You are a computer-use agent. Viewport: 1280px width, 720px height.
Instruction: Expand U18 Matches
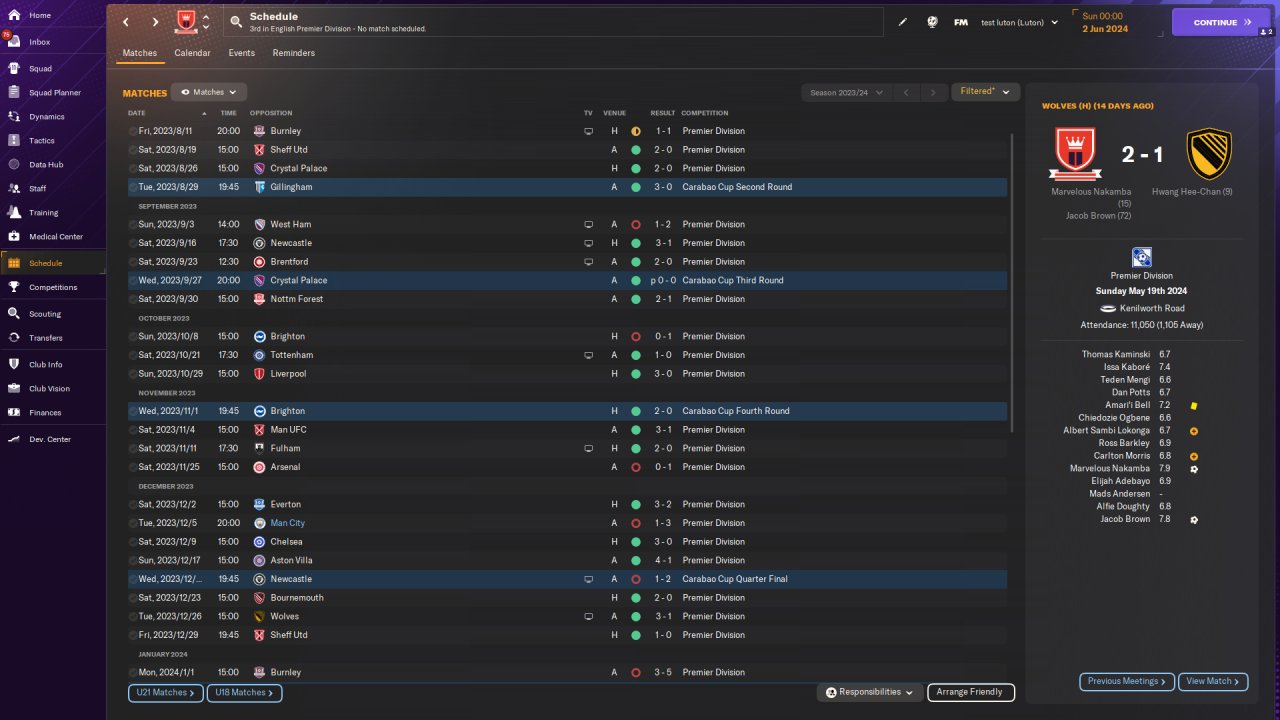point(244,692)
